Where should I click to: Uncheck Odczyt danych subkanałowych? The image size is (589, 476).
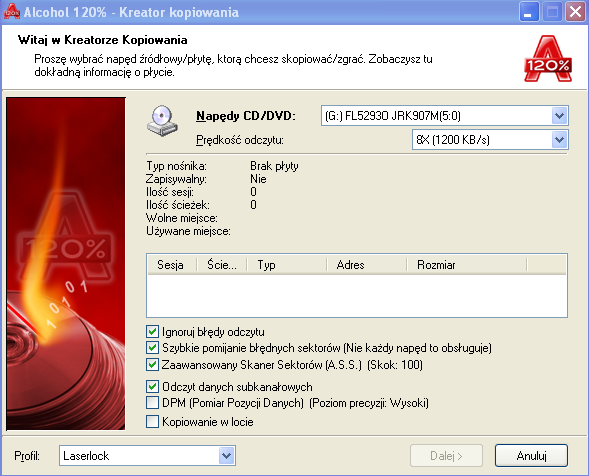point(152,387)
